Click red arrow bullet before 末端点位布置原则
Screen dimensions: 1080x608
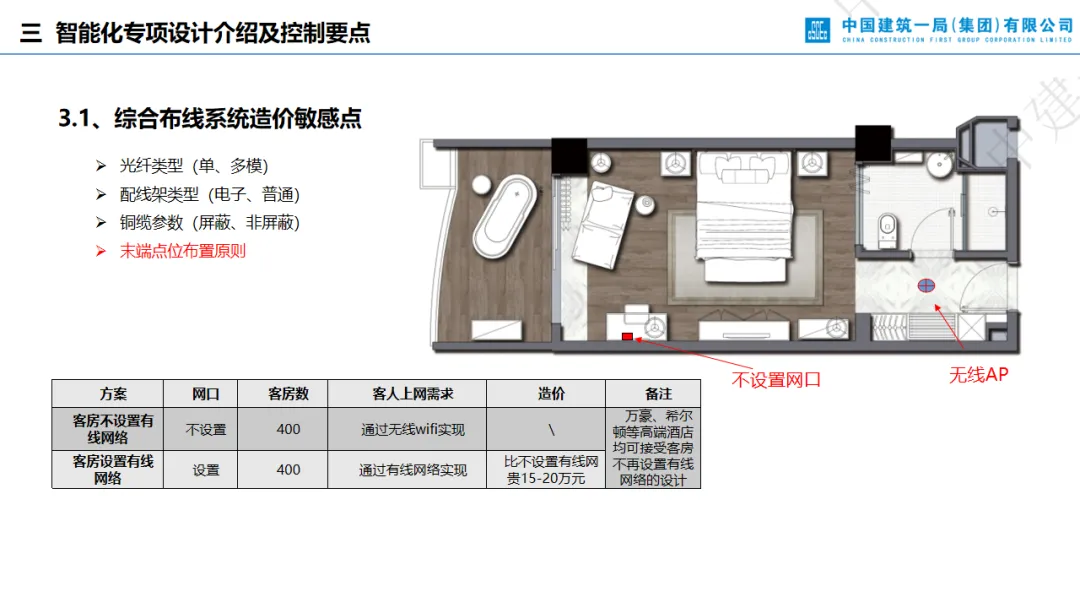coord(101,251)
